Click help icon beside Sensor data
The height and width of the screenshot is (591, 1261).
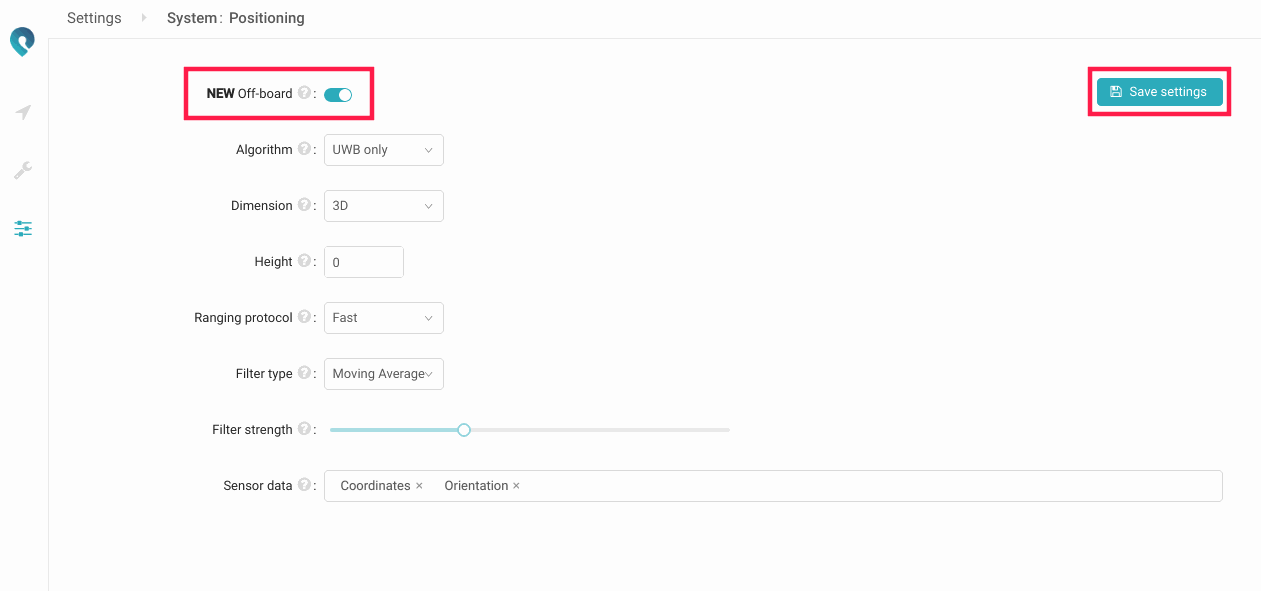click(304, 485)
